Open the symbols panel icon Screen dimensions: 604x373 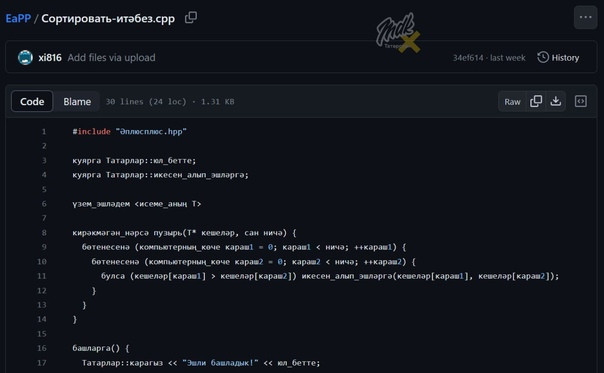point(581,101)
